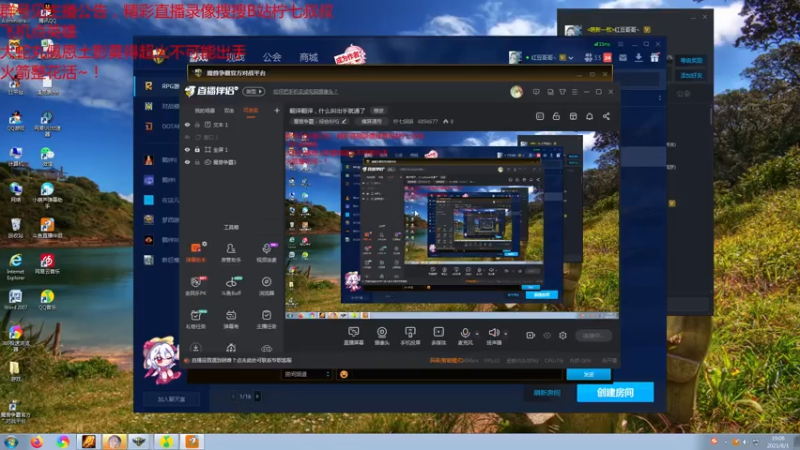The width and height of the screenshot is (800, 450).
Task: Go to previous room list page
Action: 233,396
